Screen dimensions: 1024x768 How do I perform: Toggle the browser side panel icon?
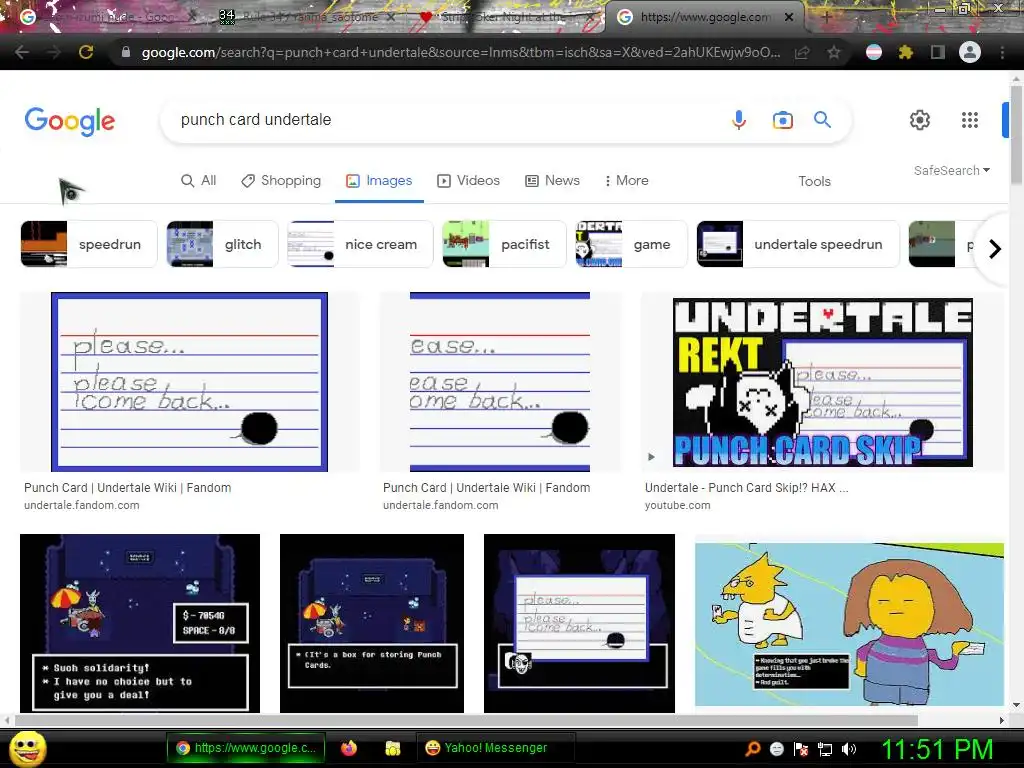pos(937,52)
